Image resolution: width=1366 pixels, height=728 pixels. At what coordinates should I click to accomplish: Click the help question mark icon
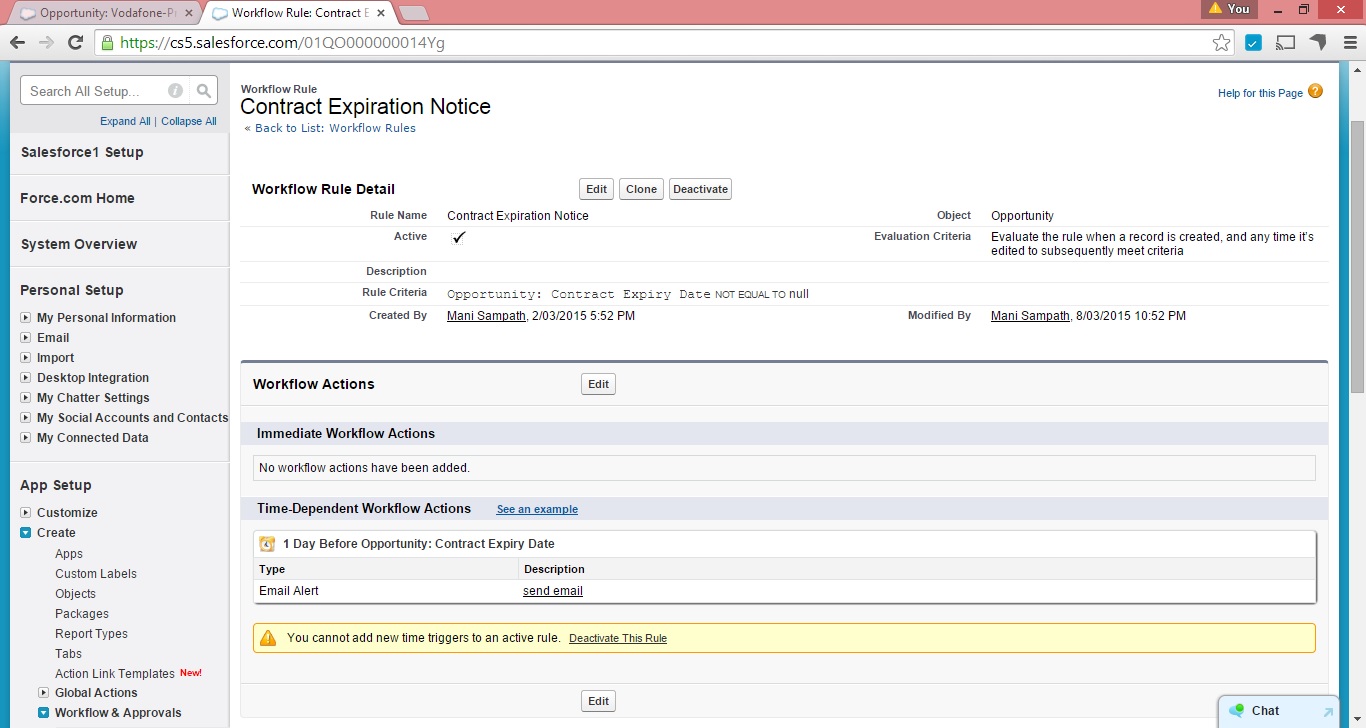[1315, 92]
